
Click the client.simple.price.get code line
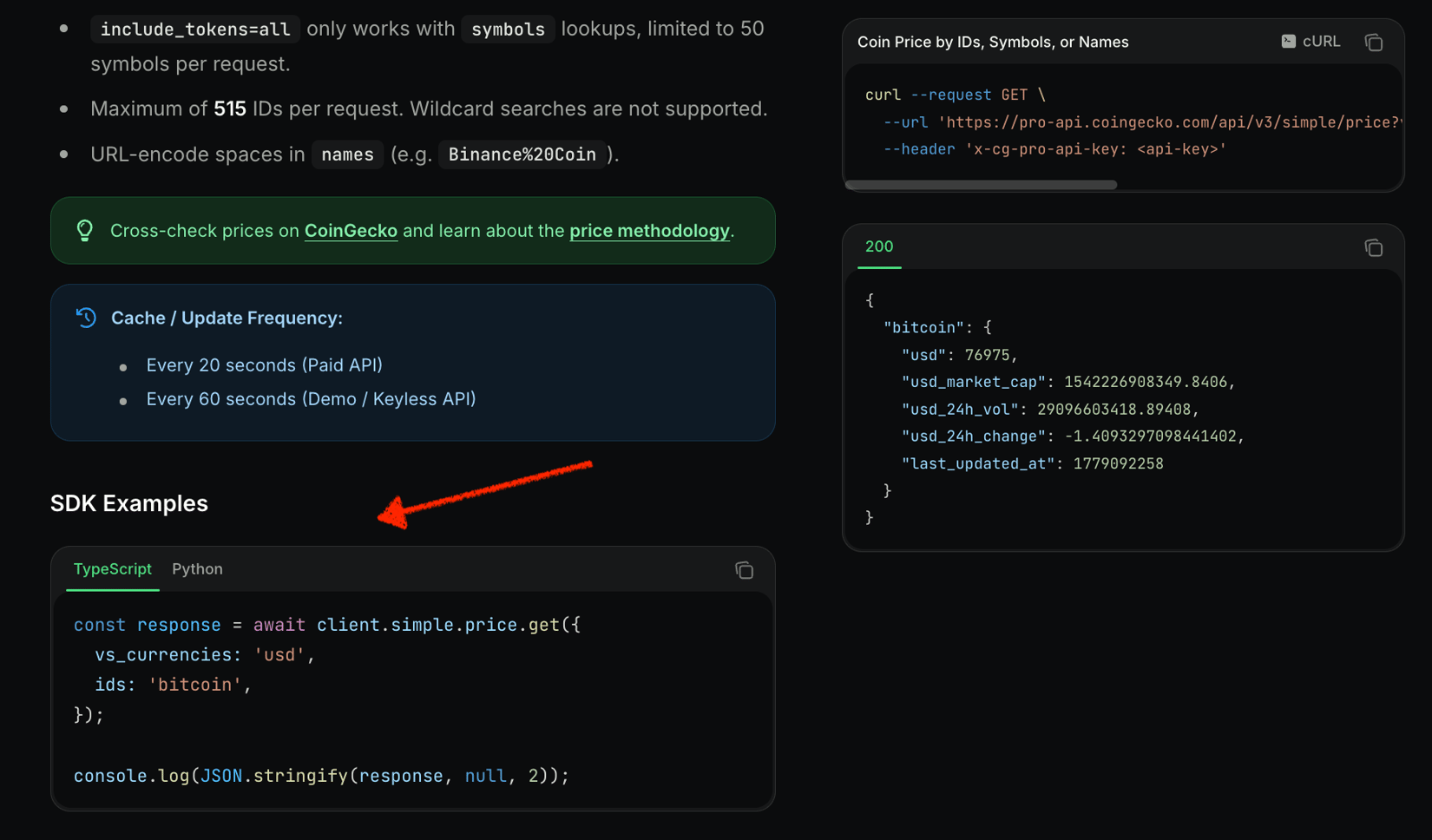(x=327, y=625)
